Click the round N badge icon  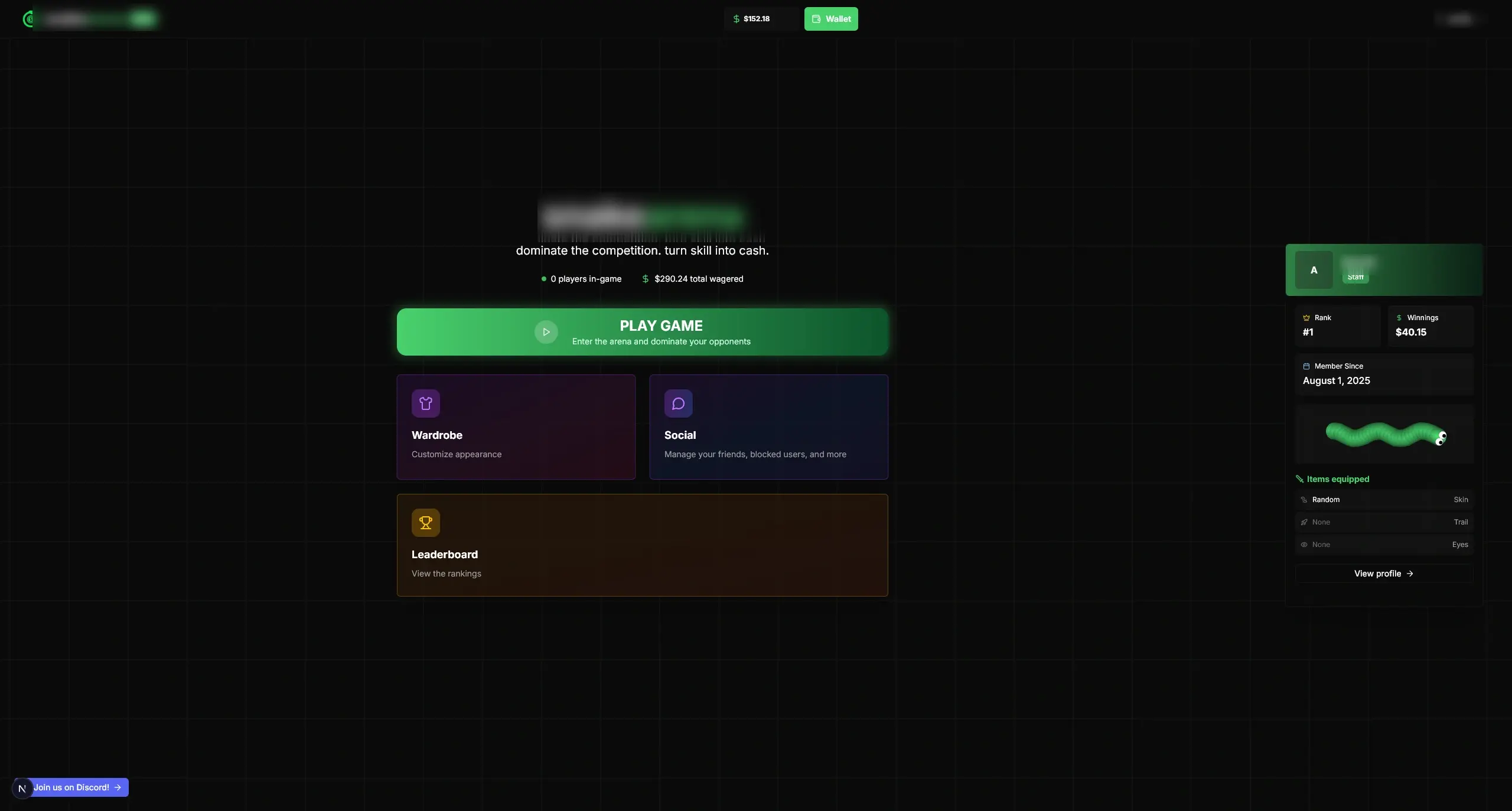click(22, 789)
